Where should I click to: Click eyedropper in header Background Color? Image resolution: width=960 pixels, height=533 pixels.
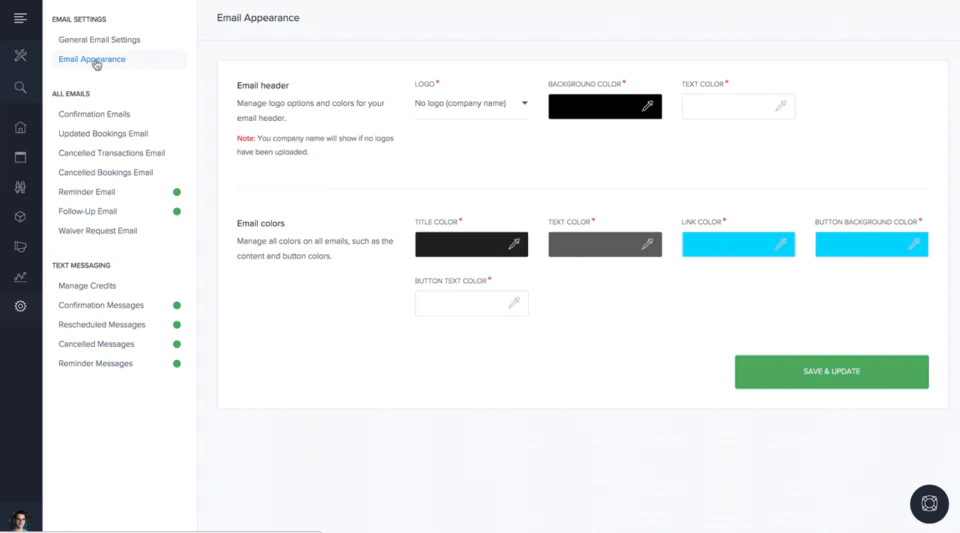pos(647,106)
